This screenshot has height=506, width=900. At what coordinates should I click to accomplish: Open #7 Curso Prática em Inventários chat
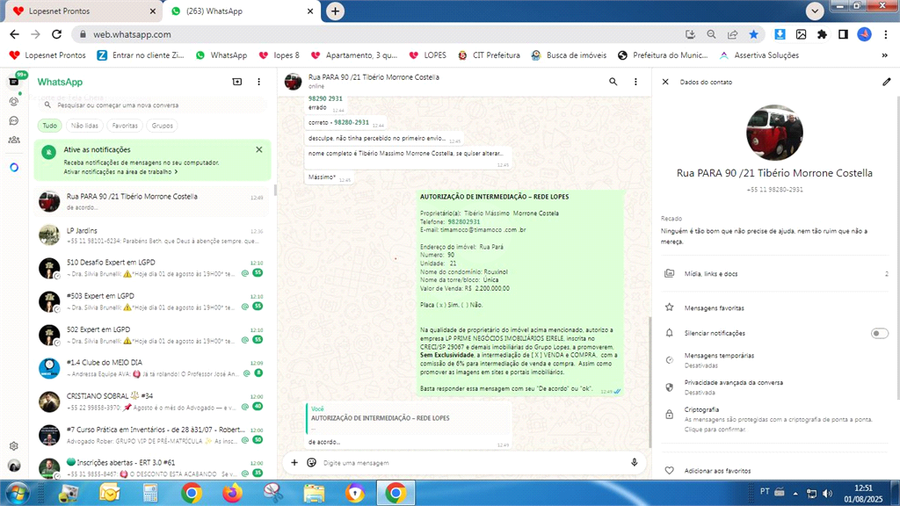[x=152, y=435]
